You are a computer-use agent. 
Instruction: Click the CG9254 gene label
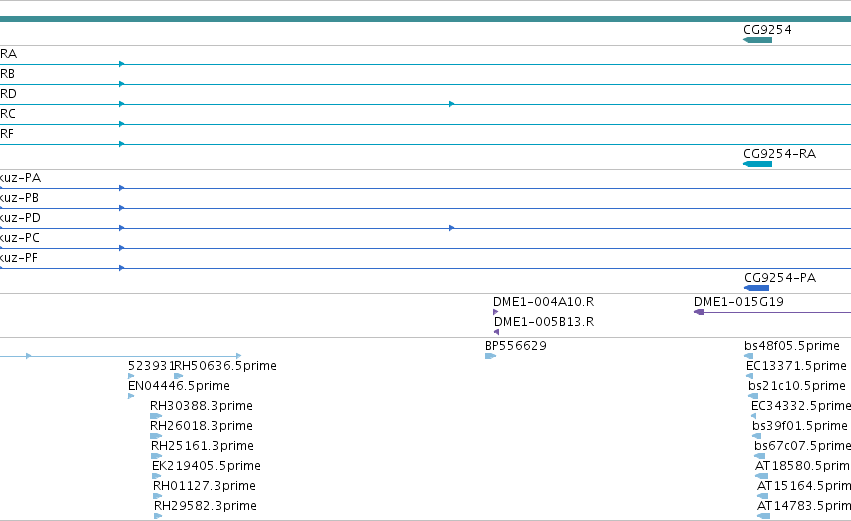coord(767,30)
